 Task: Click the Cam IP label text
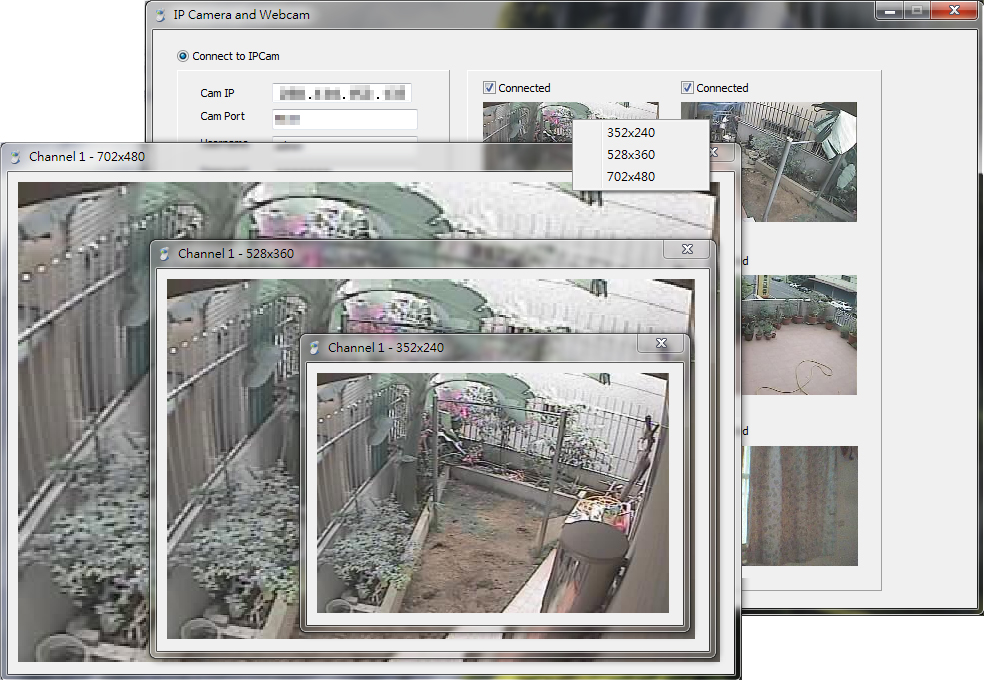(x=217, y=93)
